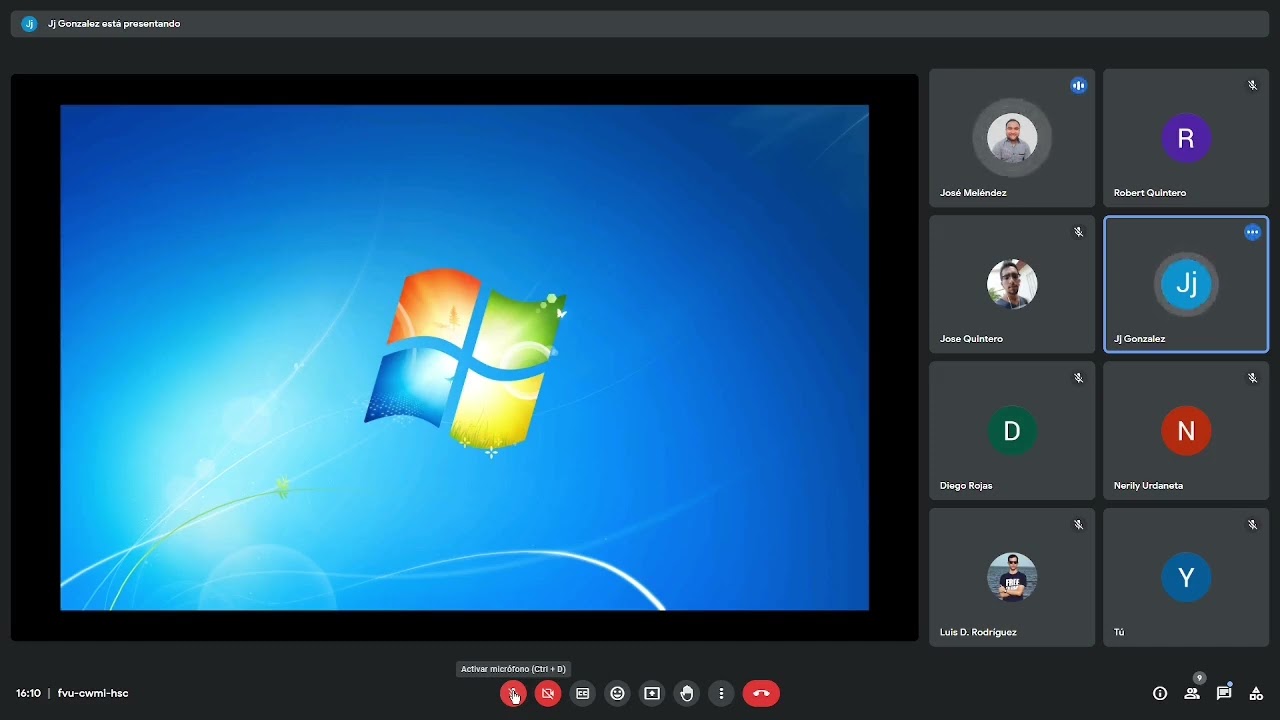The height and width of the screenshot is (720, 1280).
Task: Select José Meléndez's profile photo
Action: coord(1012,138)
